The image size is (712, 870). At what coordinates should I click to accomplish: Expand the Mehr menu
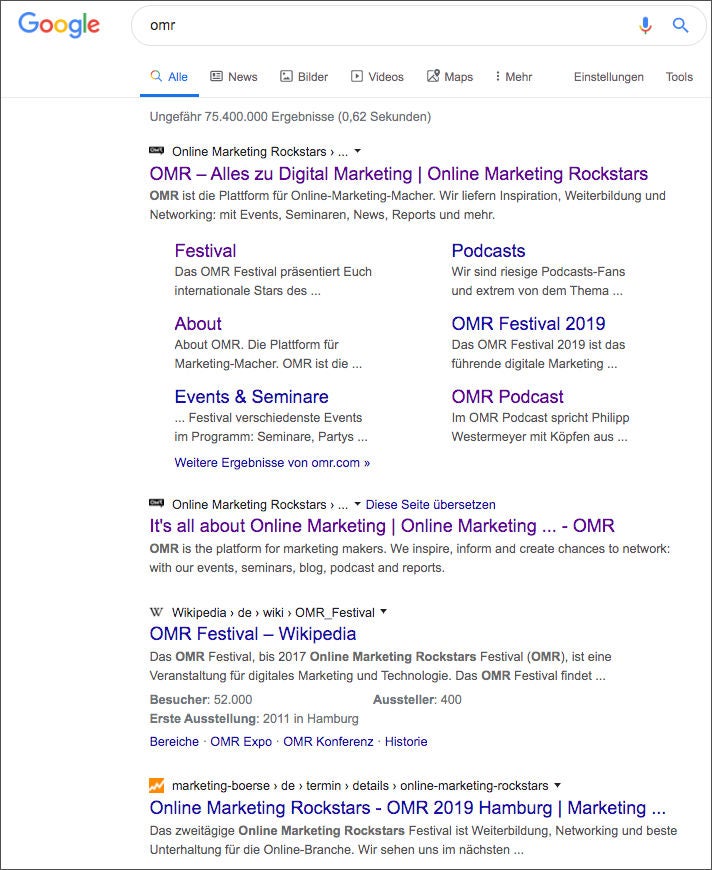point(514,77)
